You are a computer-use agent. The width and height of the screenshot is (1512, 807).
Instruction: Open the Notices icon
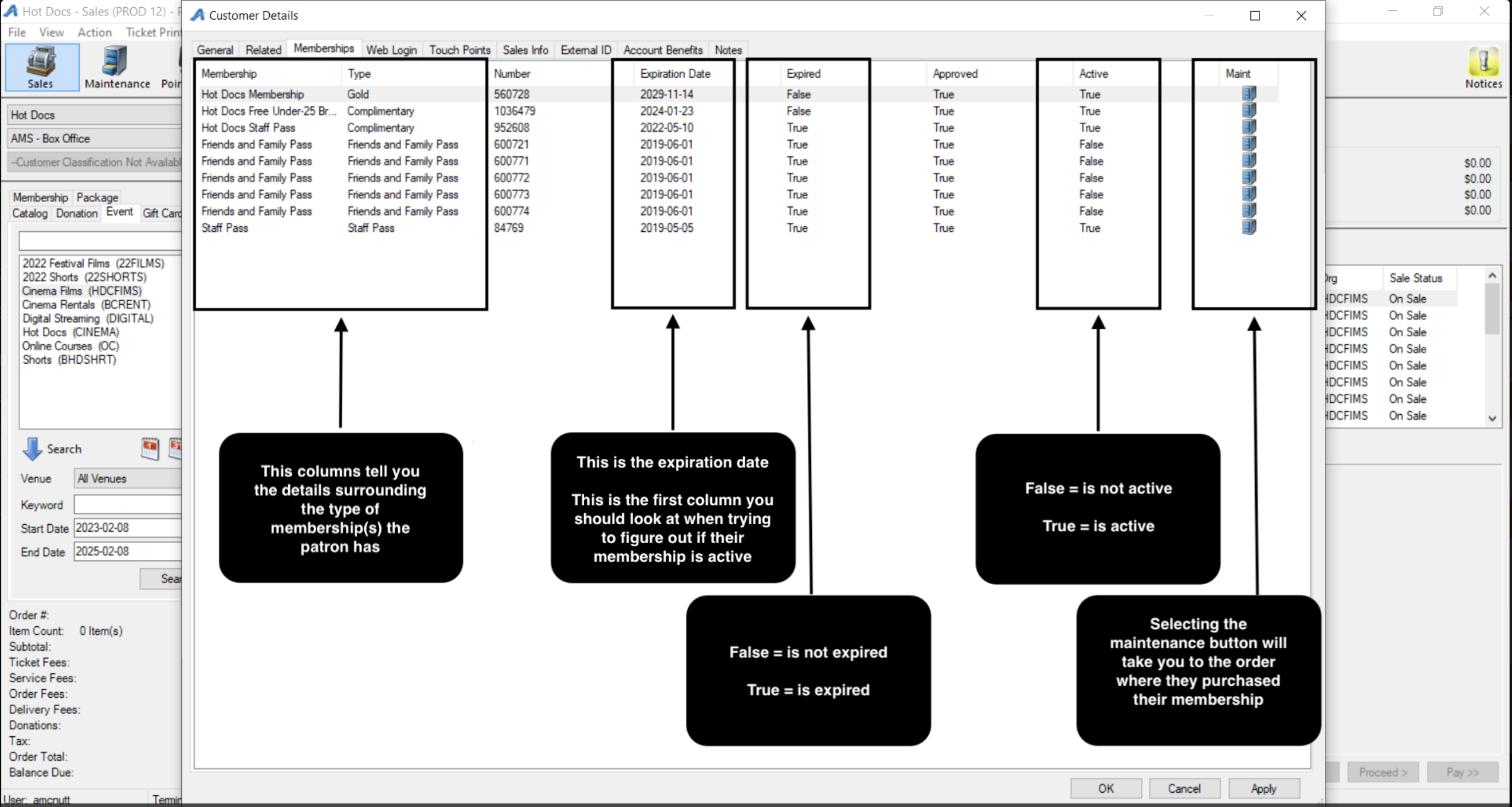(1483, 62)
